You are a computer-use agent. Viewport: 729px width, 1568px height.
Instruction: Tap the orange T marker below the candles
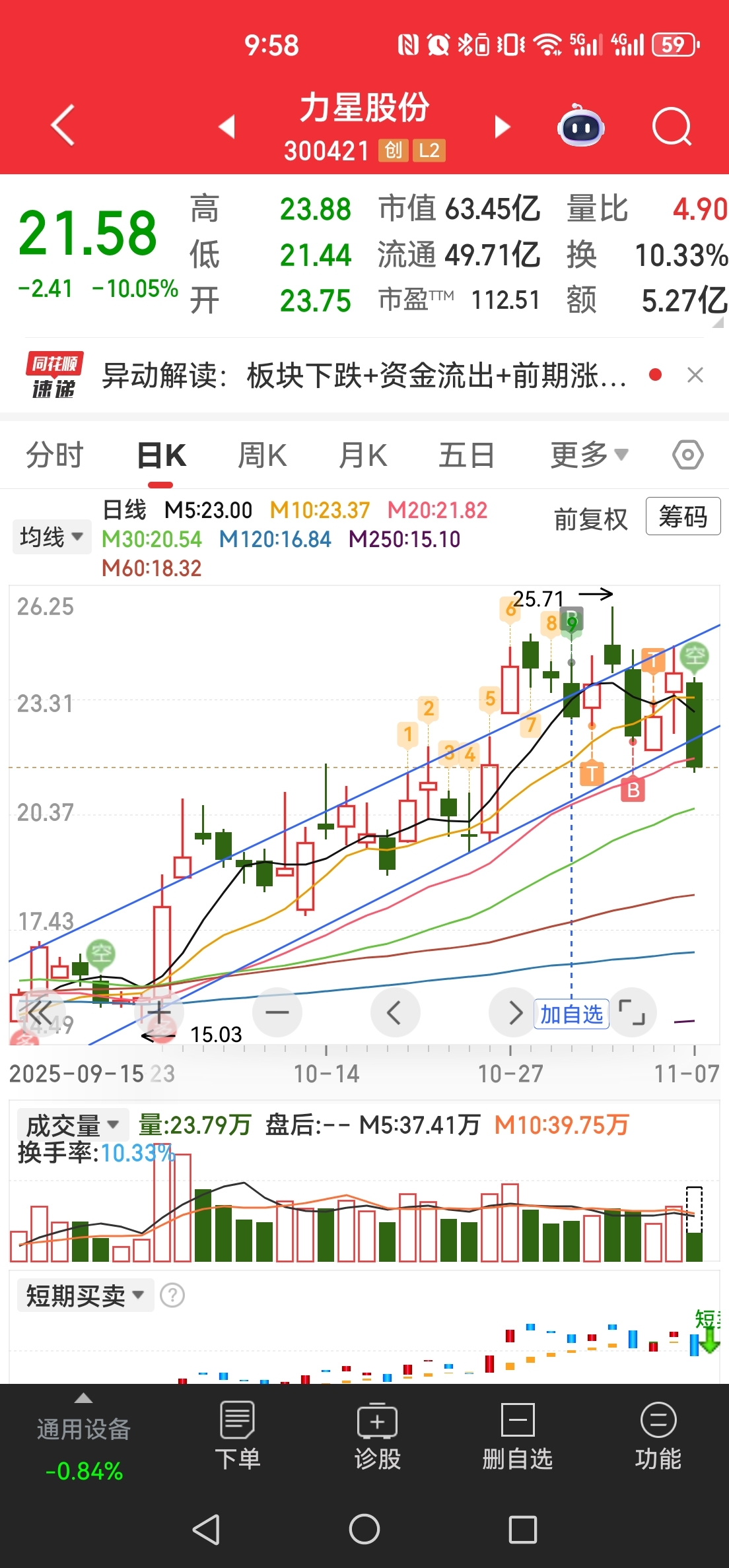tap(592, 773)
